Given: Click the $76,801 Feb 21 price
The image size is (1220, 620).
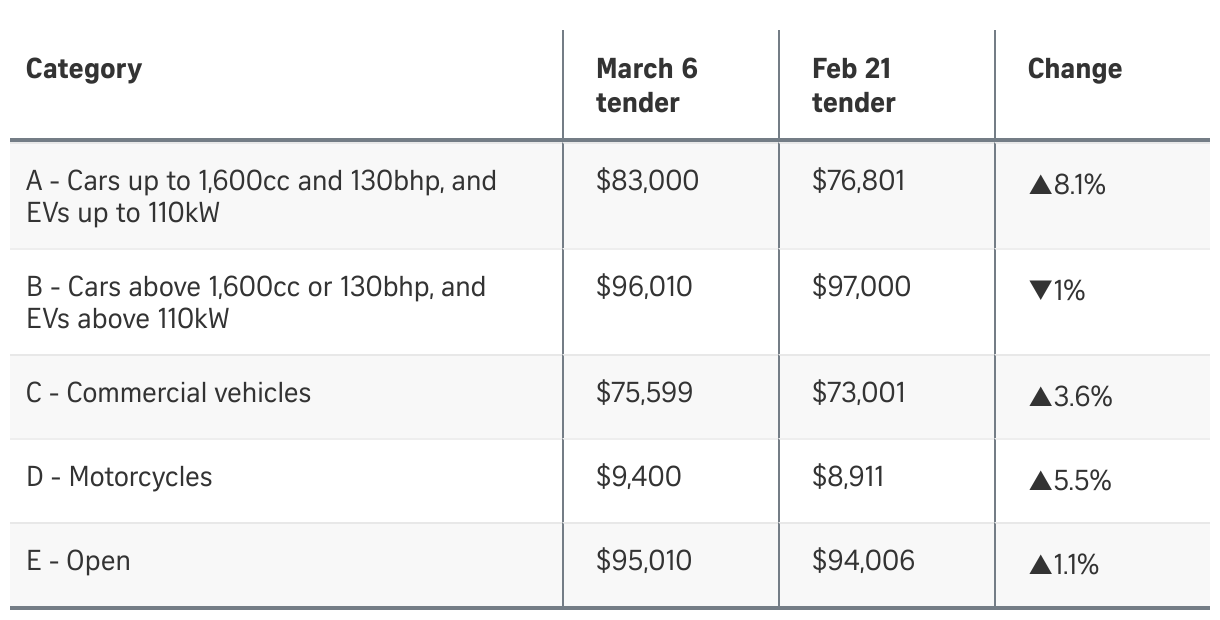Looking at the screenshot, I should [x=858, y=181].
